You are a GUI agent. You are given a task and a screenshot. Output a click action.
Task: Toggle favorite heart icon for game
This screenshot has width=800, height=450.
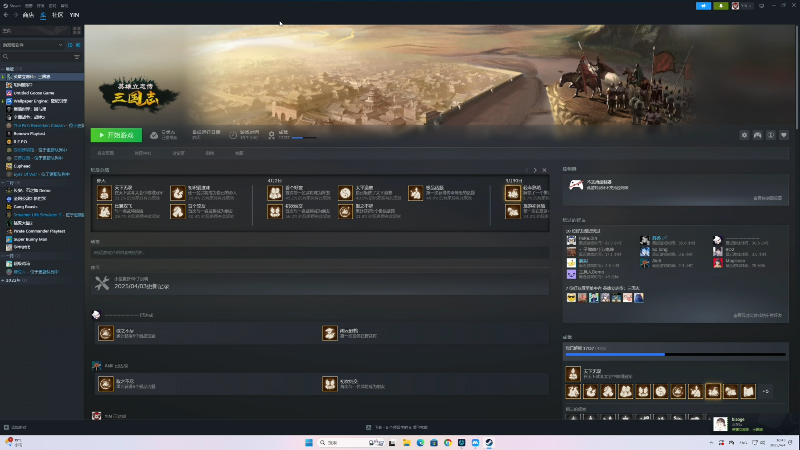pyautogui.click(x=784, y=135)
